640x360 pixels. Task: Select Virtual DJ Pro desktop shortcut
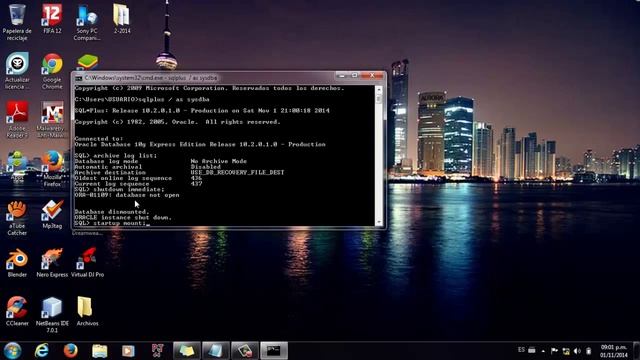87,263
